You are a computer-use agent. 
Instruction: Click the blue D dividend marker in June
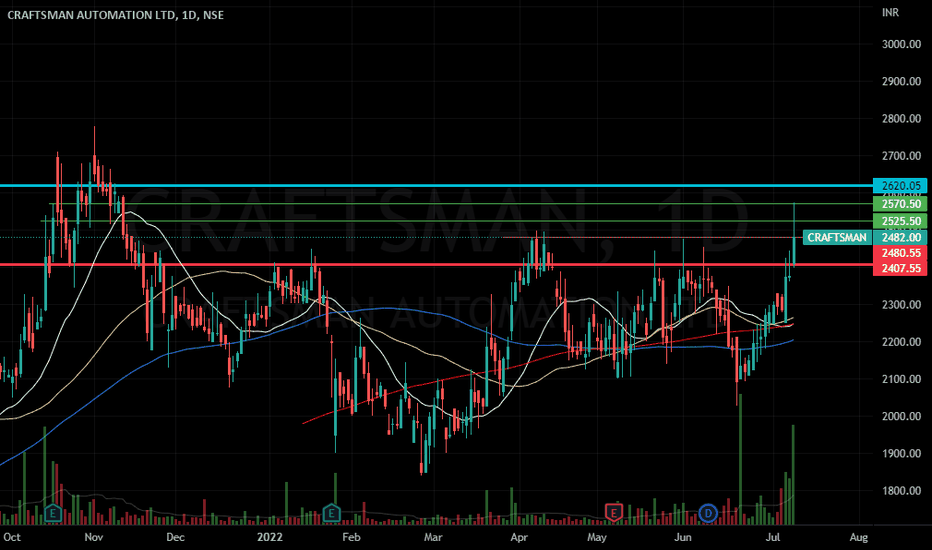707,513
